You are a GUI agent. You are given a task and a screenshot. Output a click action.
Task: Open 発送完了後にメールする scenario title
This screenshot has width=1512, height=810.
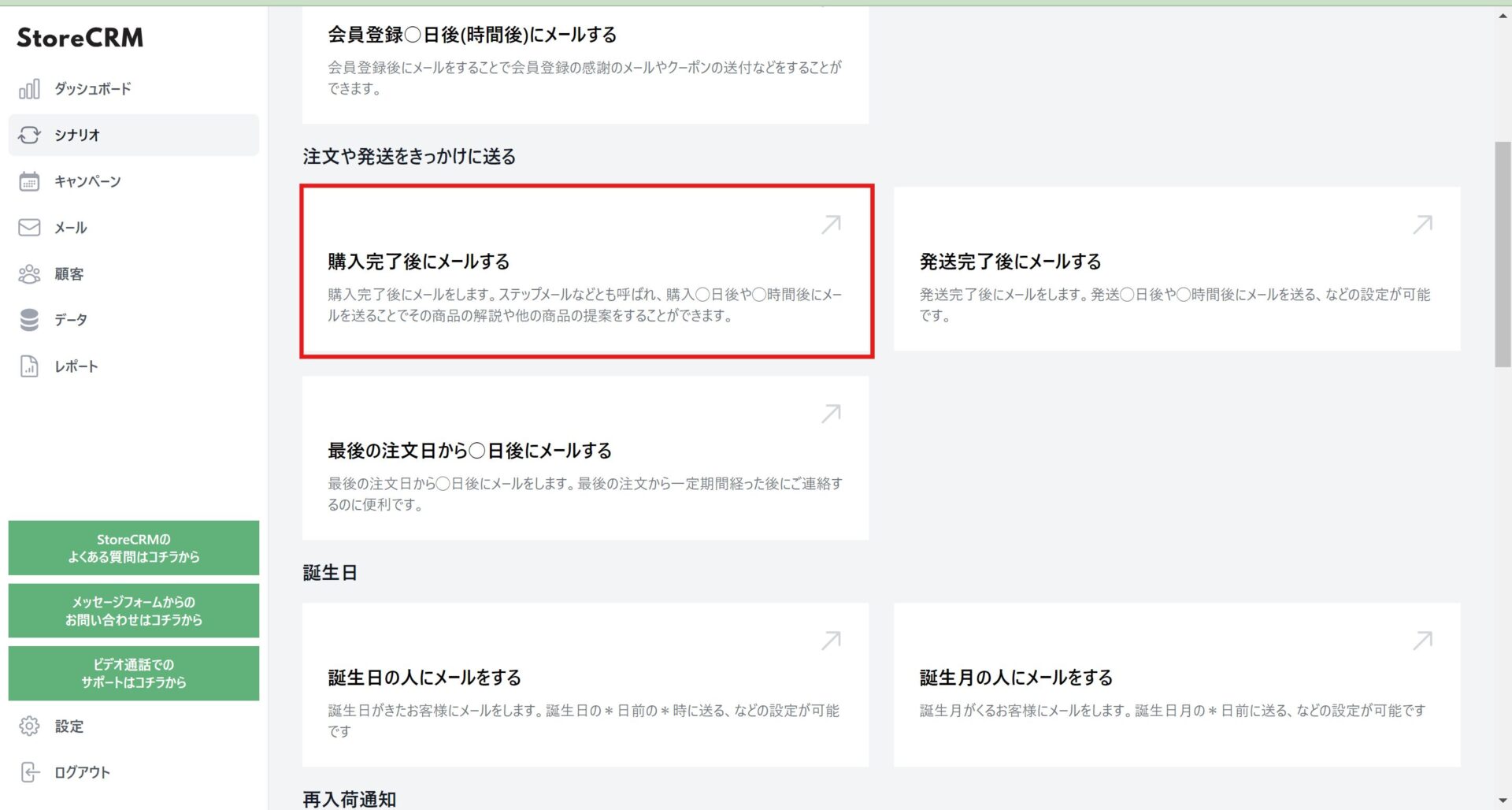click(x=1010, y=262)
